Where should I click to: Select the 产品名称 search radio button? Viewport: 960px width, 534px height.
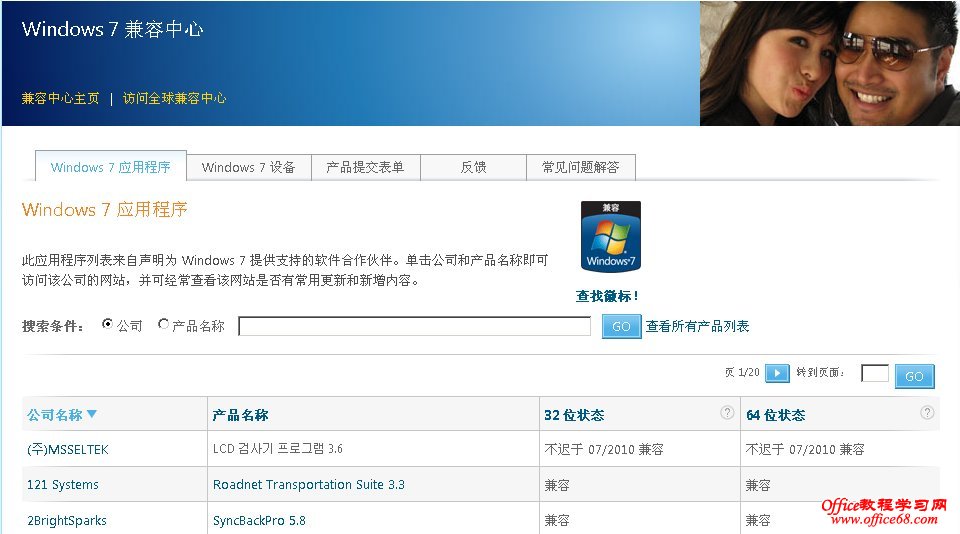163,324
